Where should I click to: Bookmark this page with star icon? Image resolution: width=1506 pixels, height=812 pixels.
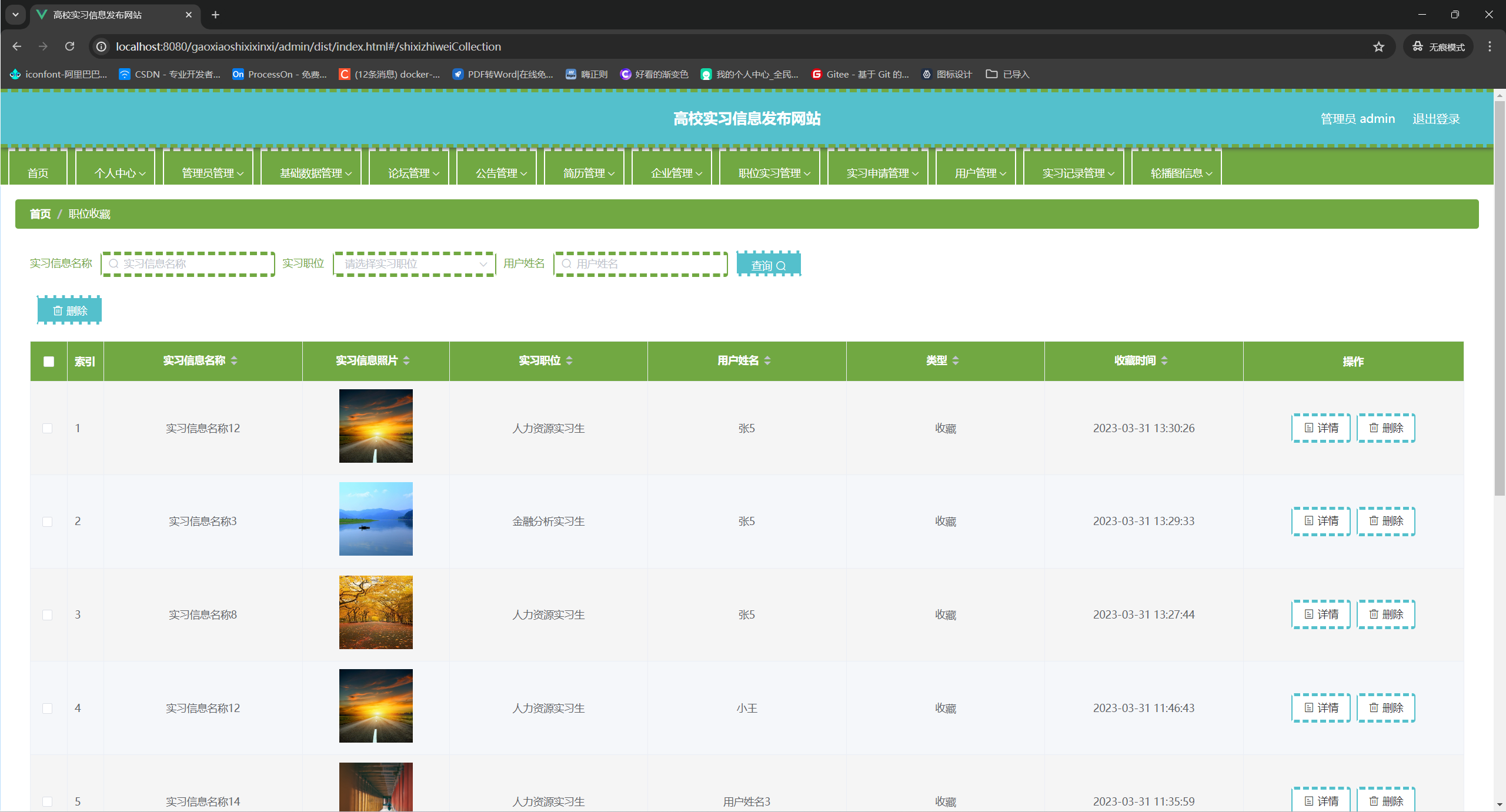click(1378, 46)
